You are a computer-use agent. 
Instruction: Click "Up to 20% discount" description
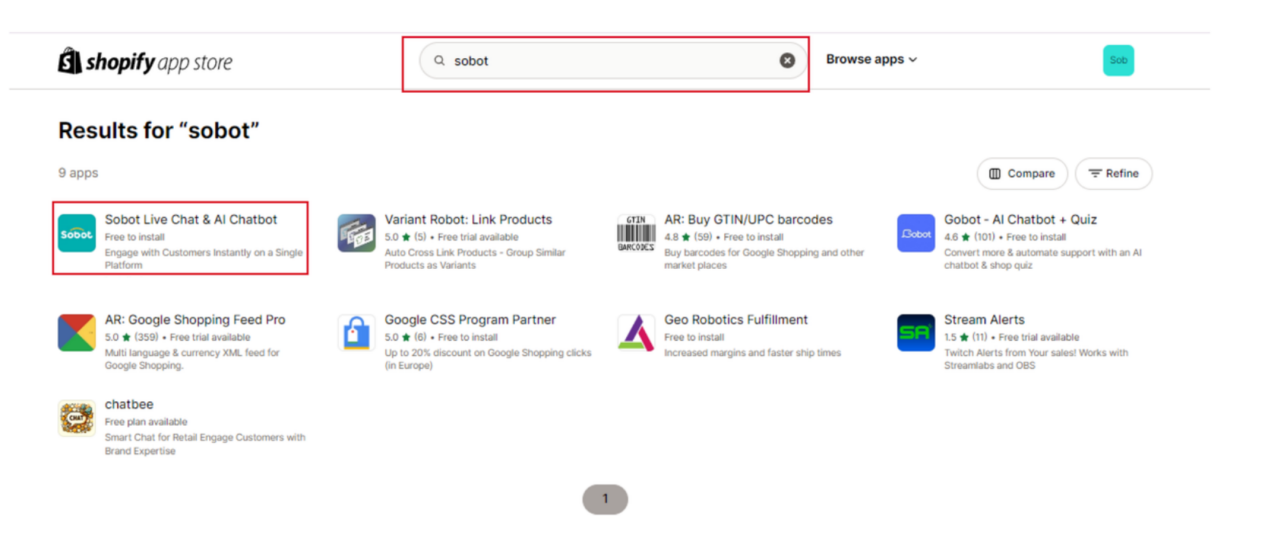[x=488, y=359]
